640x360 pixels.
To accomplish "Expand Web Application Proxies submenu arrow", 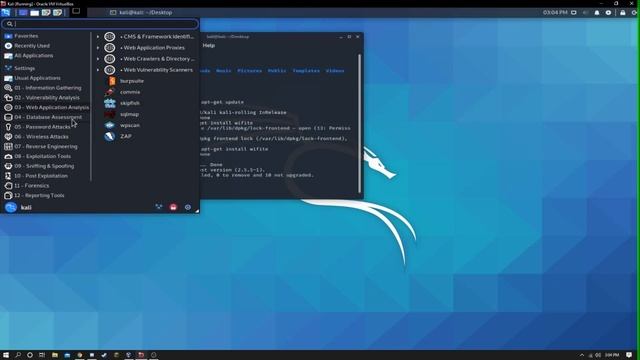I will coord(98,48).
